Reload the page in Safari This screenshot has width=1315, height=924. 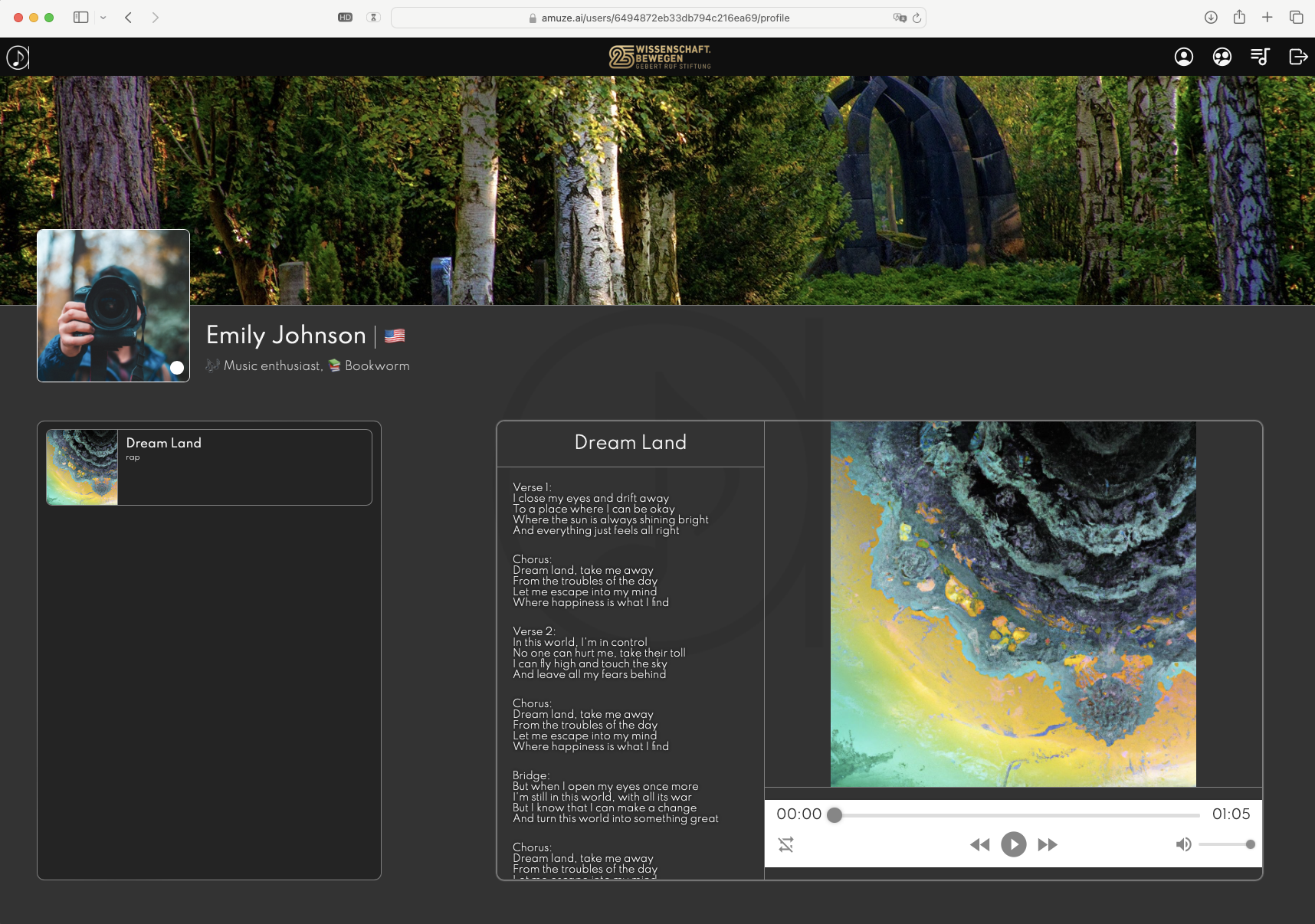pyautogui.click(x=917, y=18)
